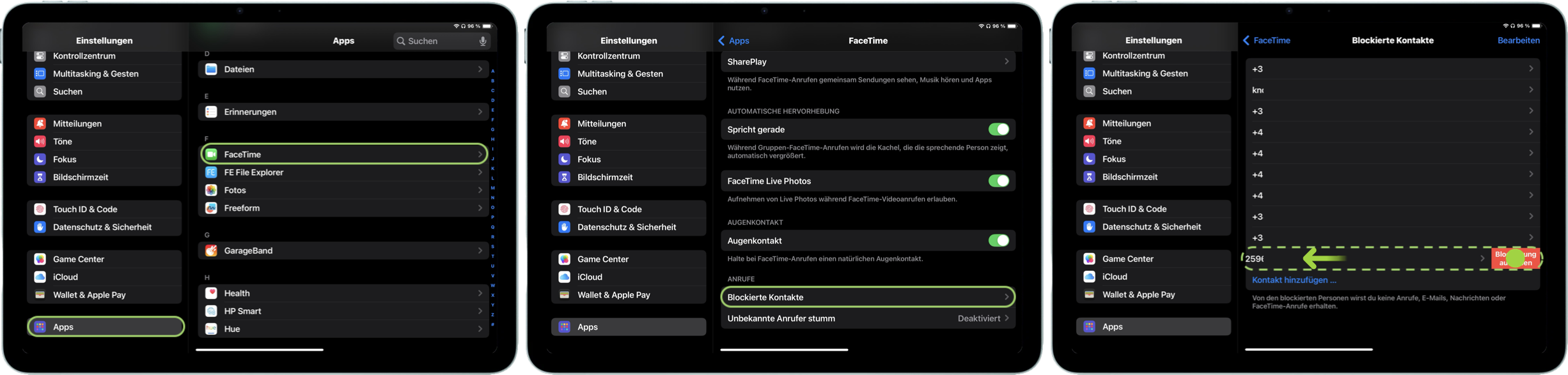
Task: Tap the Bearbeiten button
Action: (x=1518, y=40)
